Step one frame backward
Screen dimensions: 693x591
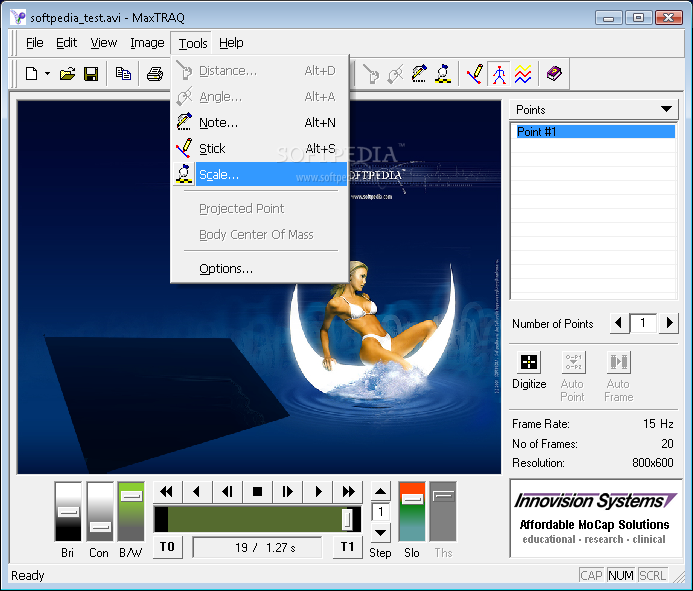(227, 492)
